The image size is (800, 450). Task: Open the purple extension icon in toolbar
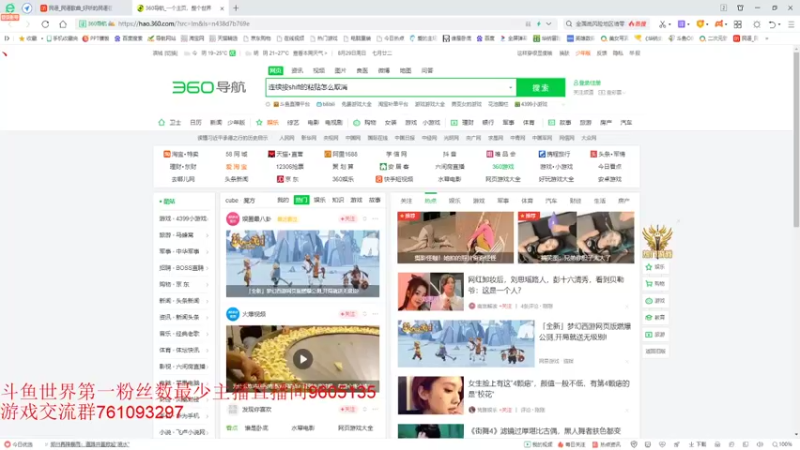point(681,24)
